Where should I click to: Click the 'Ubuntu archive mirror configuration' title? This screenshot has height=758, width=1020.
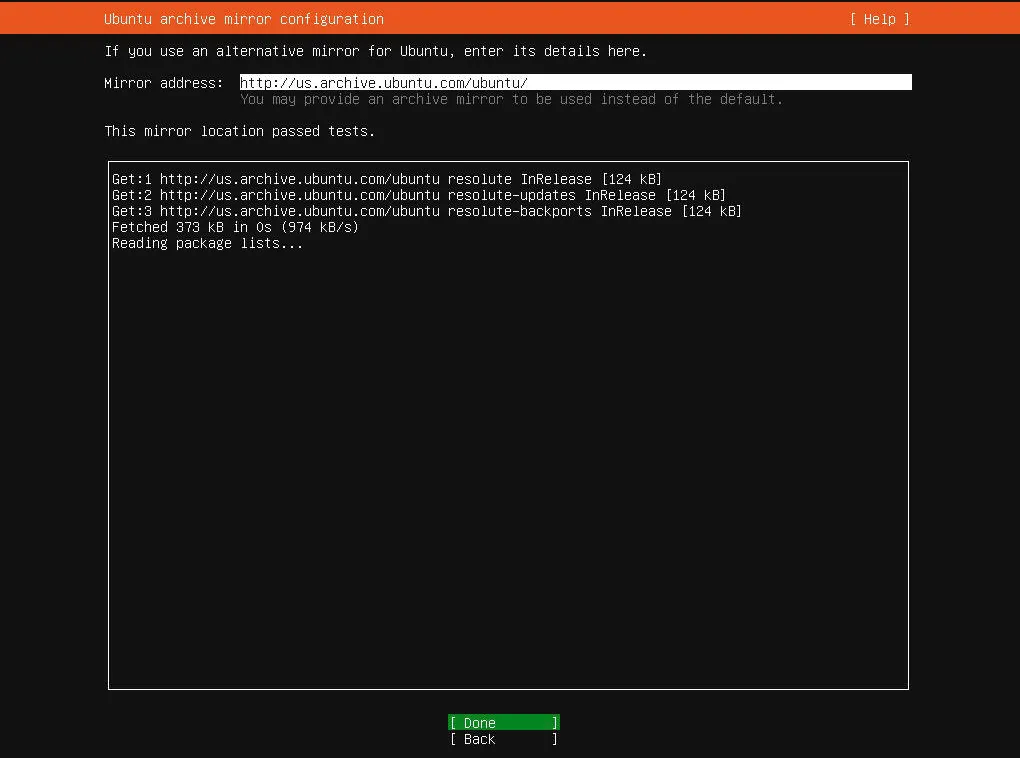[x=243, y=19]
